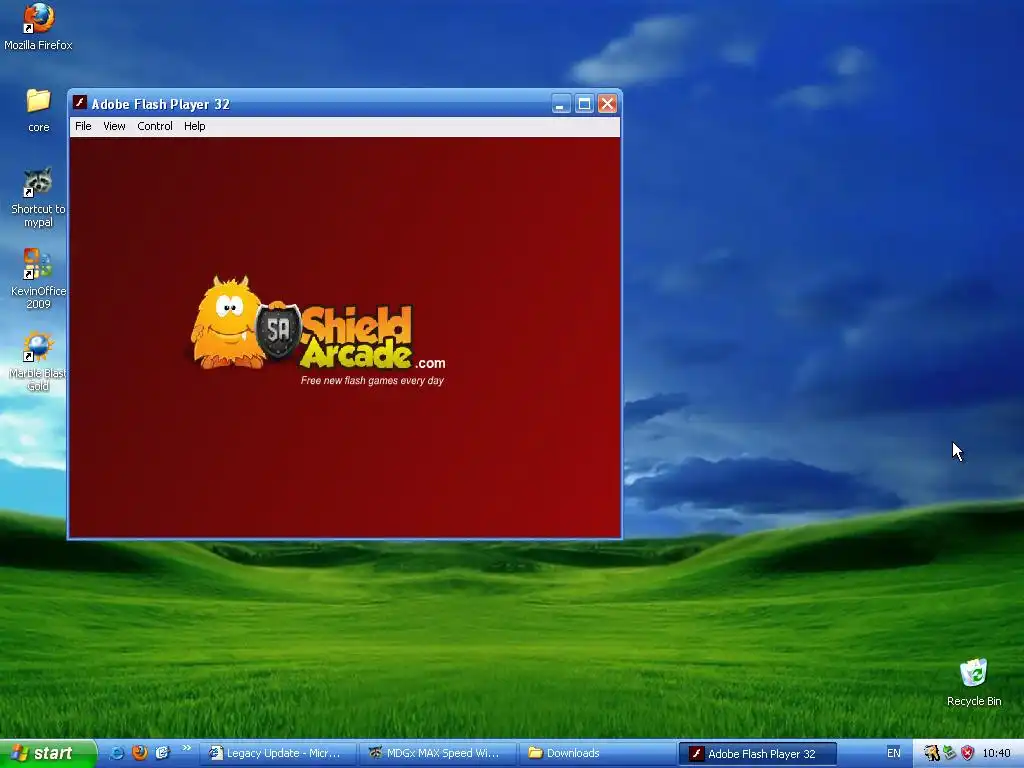1024x768 pixels.
Task: Click the Flash icon in the title bar
Action: click(x=80, y=103)
